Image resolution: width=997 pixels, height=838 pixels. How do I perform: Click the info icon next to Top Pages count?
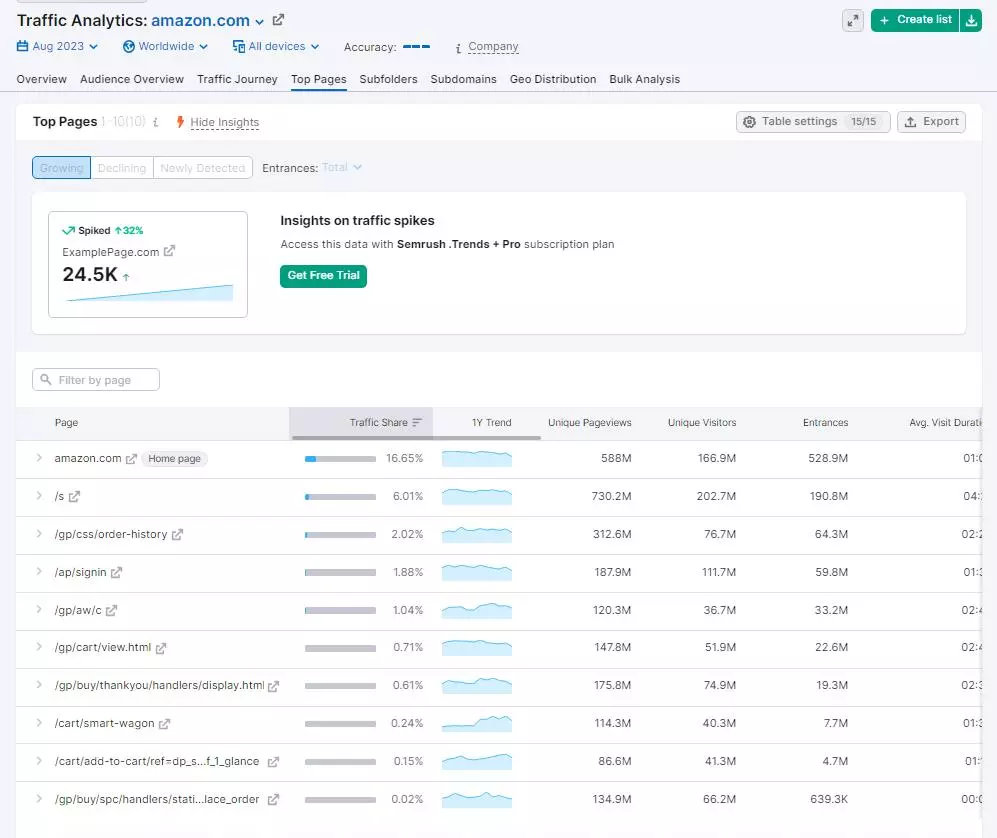(156, 122)
